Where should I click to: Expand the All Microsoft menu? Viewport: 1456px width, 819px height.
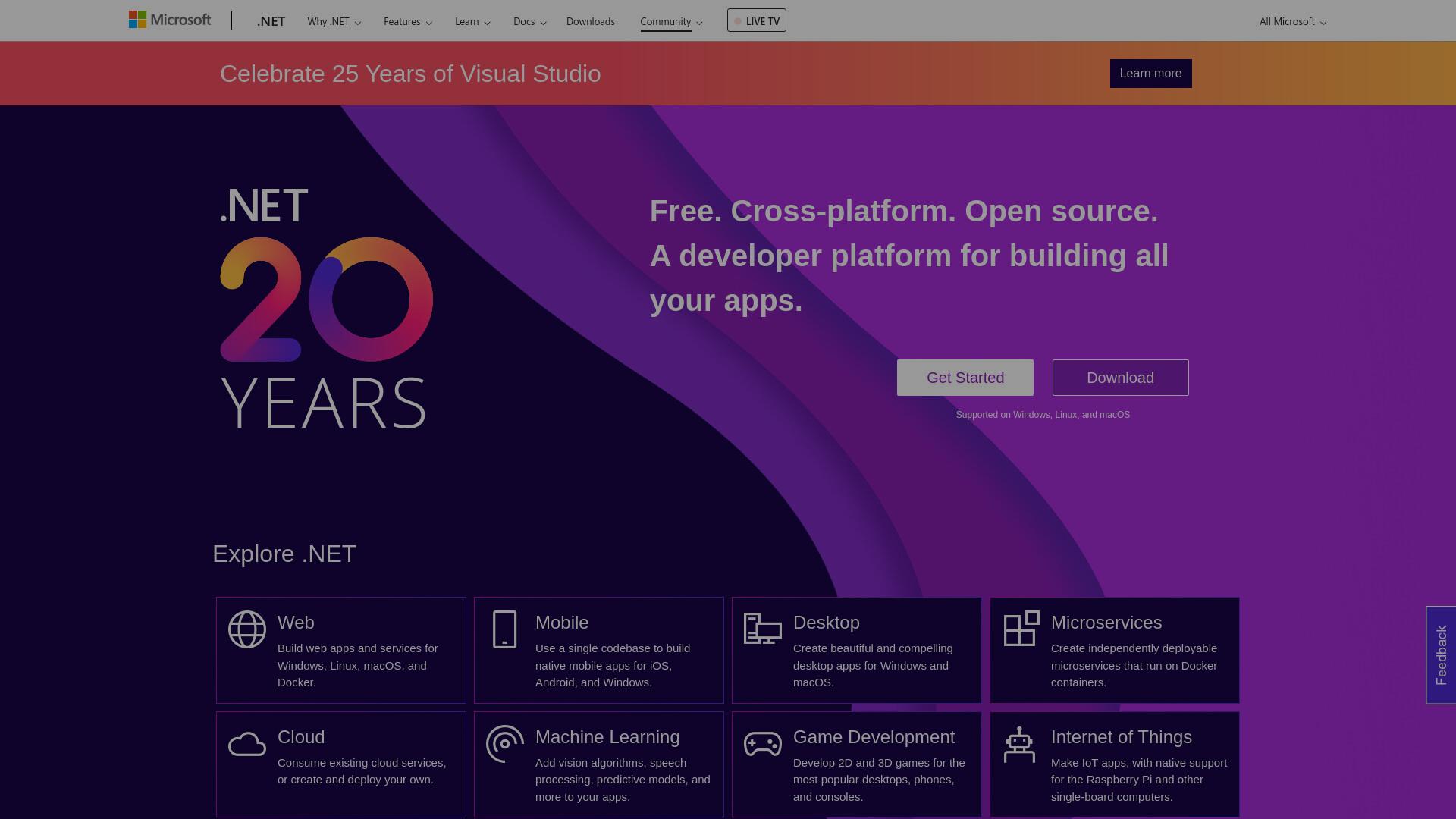(1293, 21)
